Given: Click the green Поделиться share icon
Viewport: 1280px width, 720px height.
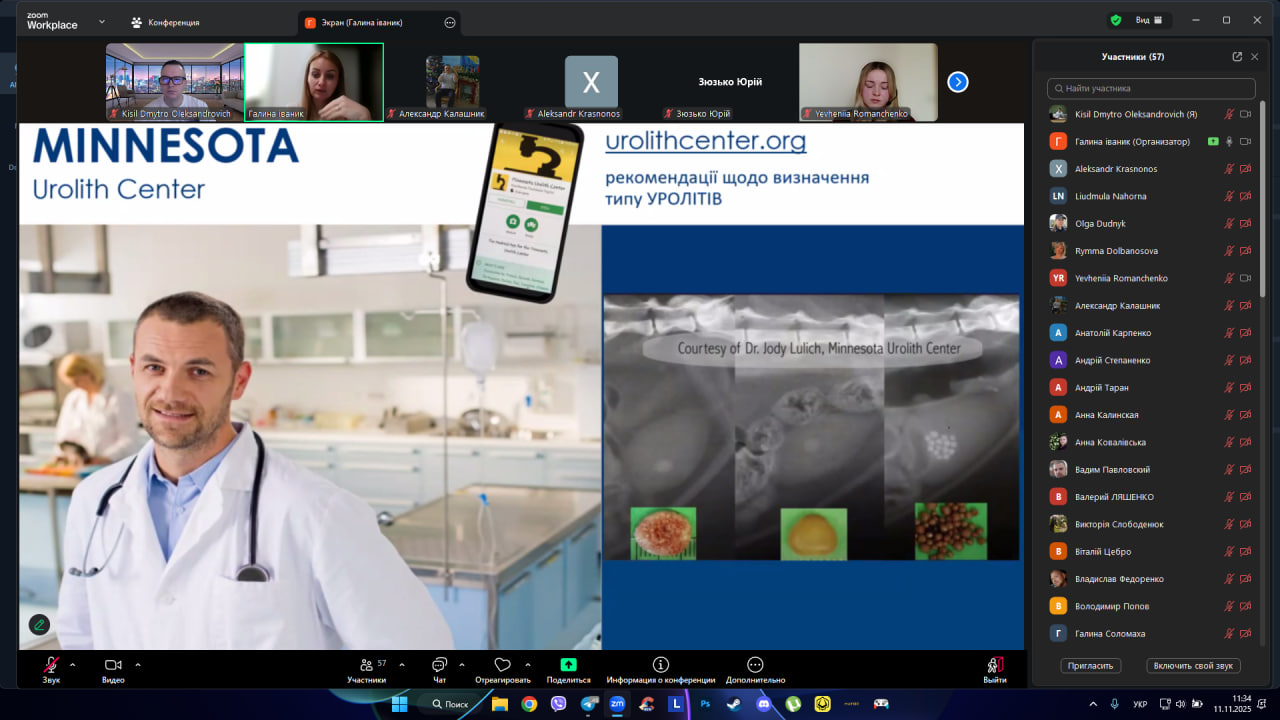Looking at the screenshot, I should [x=568, y=666].
